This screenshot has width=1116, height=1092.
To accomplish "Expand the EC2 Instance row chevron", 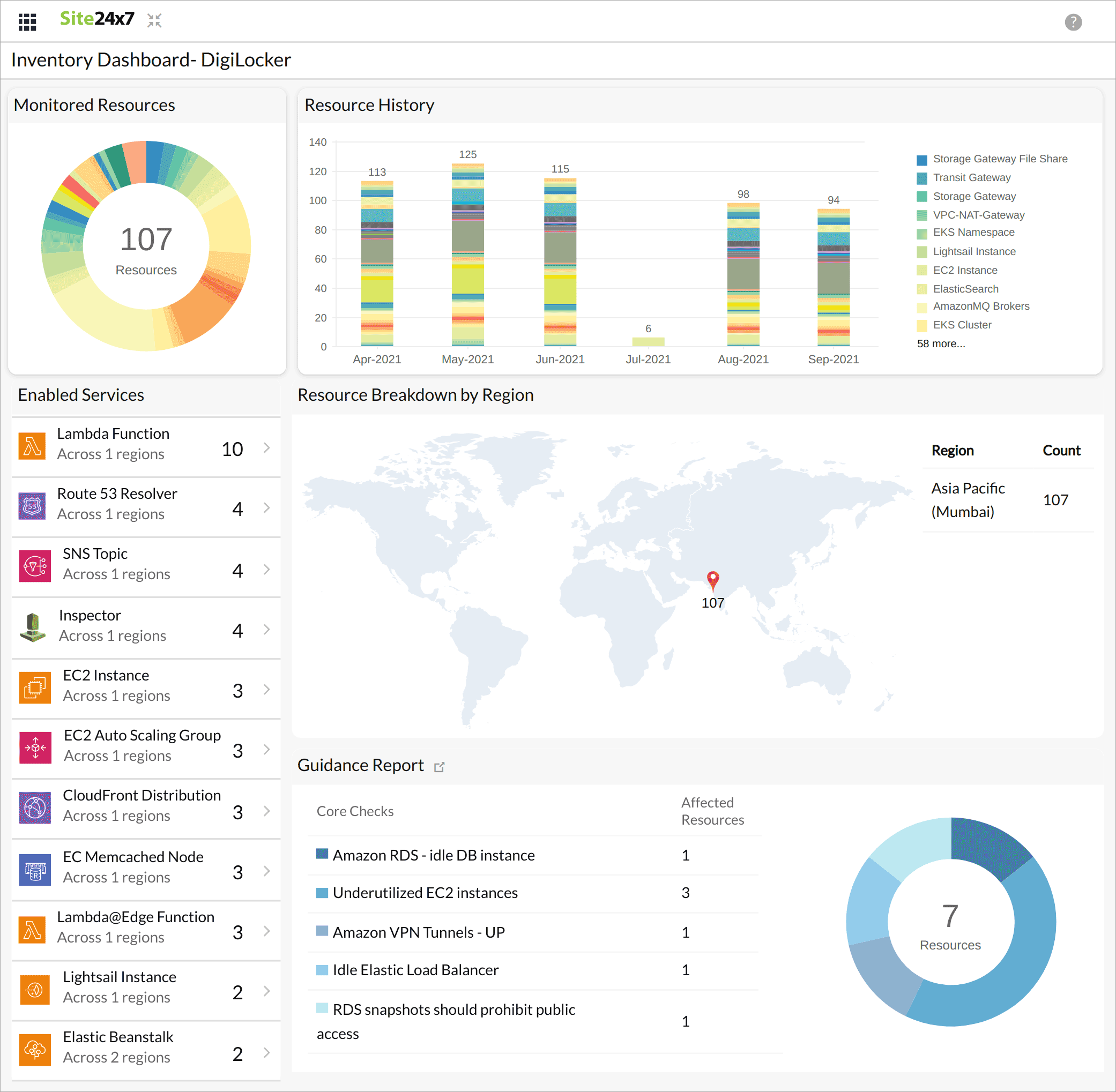I will 267,690.
